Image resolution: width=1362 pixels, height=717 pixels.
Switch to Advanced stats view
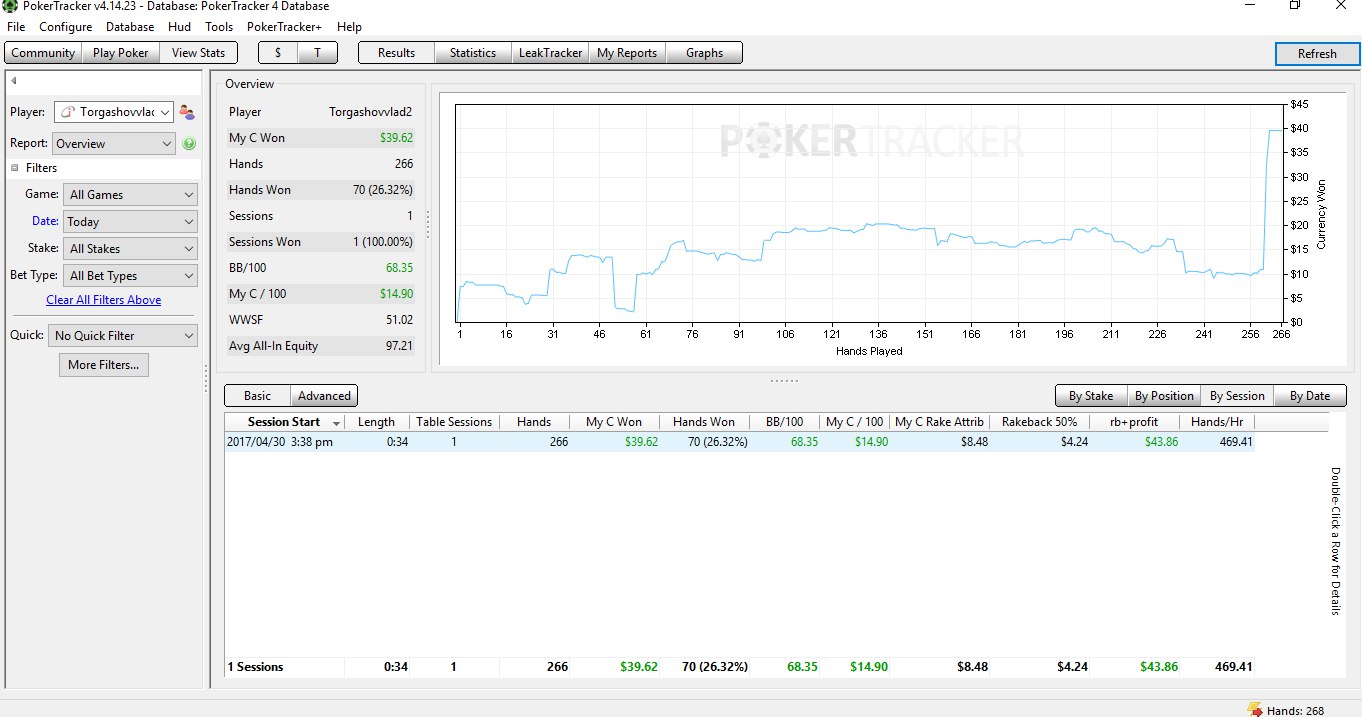click(324, 396)
